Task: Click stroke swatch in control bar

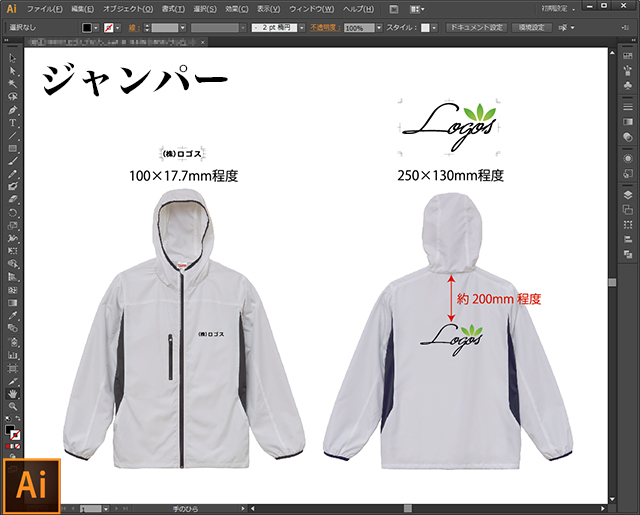Action: 109,28
